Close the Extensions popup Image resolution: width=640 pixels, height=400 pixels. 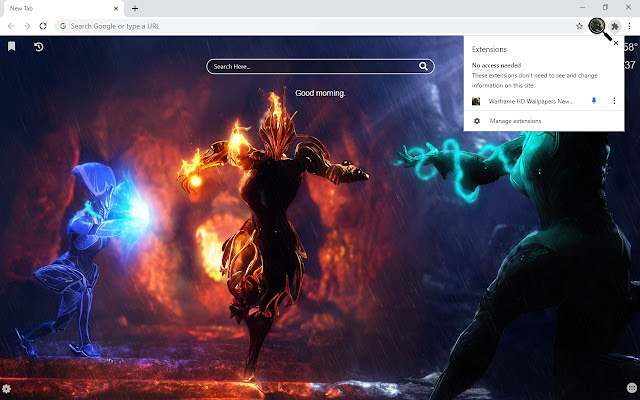(x=616, y=43)
